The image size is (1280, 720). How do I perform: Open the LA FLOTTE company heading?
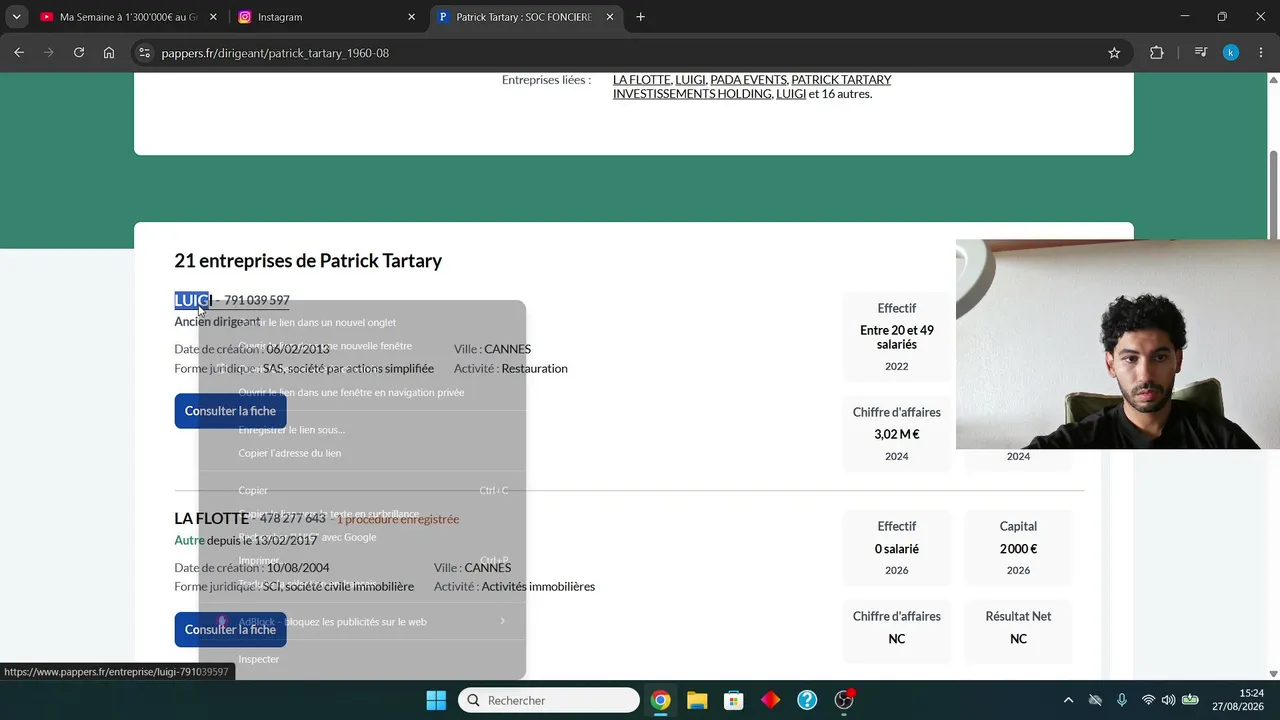(211, 518)
